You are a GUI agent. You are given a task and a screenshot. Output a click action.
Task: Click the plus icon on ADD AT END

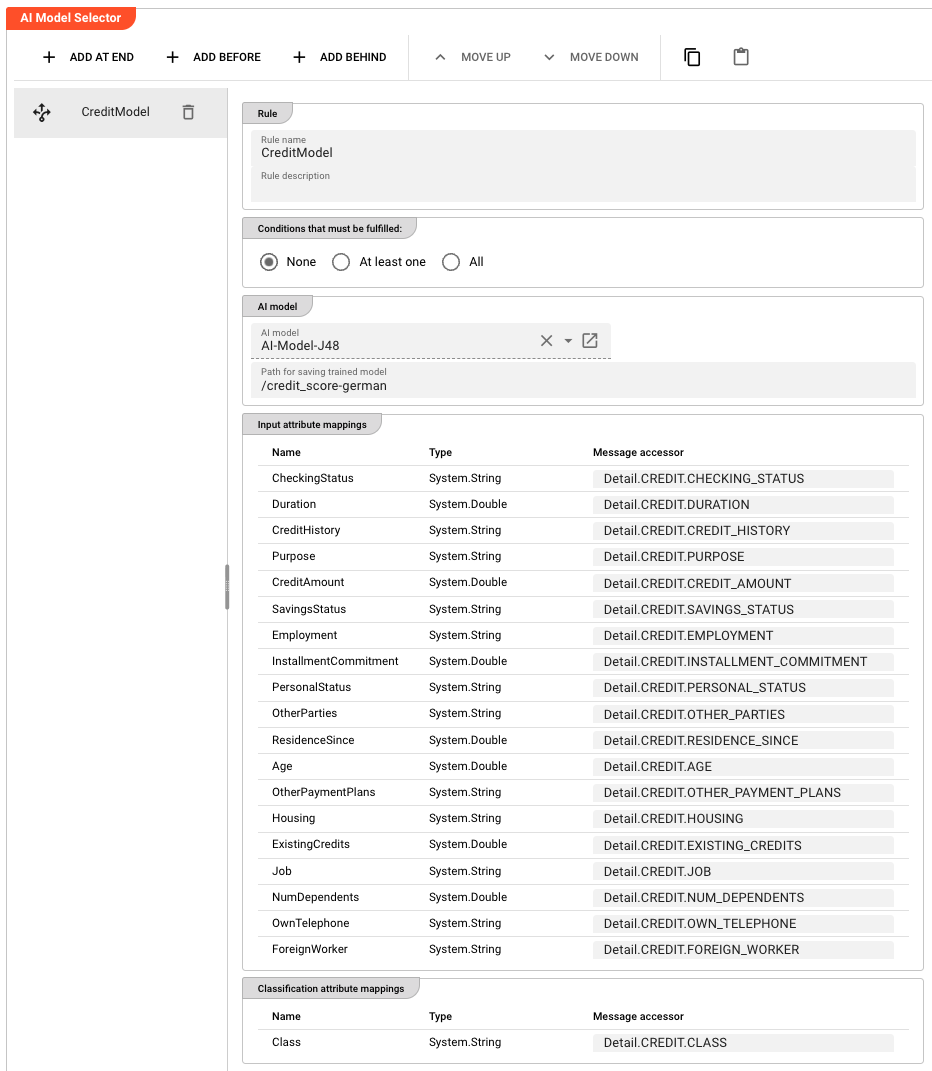click(x=49, y=57)
